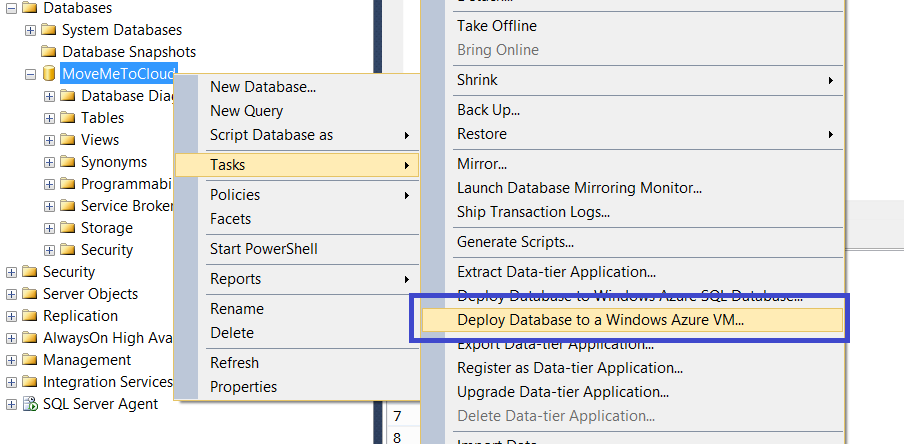
Task: Select Deploy Database to a Windows Azure VM
Action: click(600, 320)
